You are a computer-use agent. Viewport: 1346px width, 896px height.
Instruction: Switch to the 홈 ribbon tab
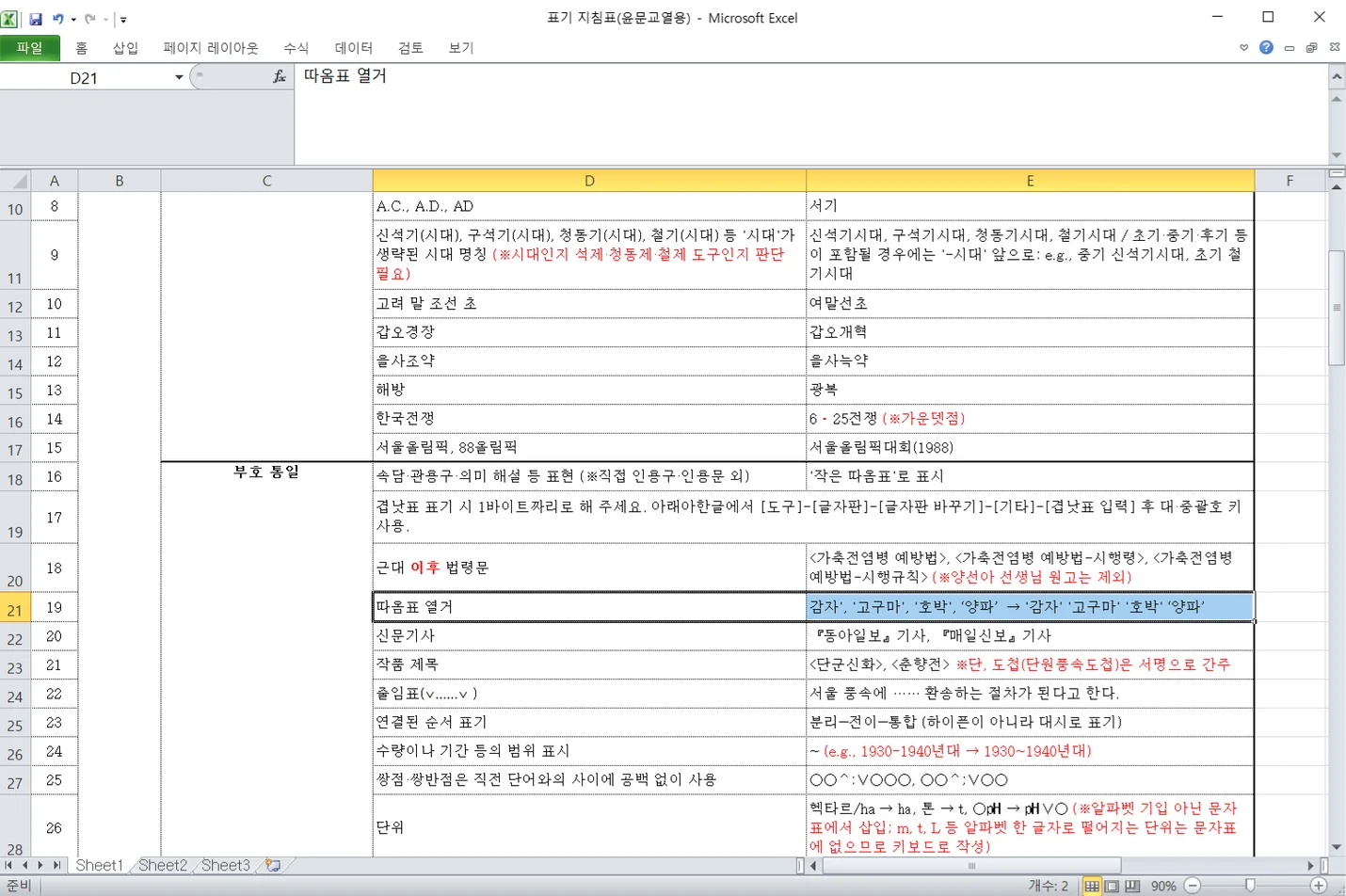[x=82, y=48]
